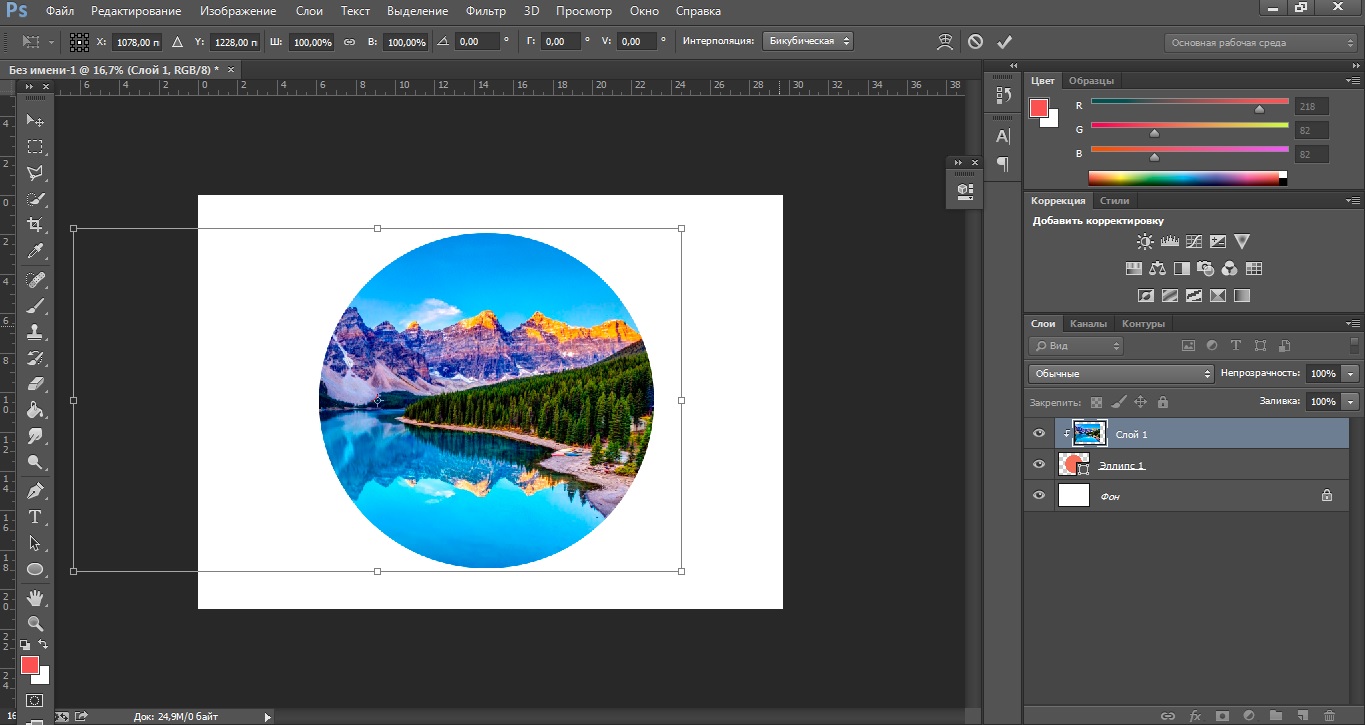The width and height of the screenshot is (1365, 725).
Task: Open the Обычные blend mode dropdown
Action: coord(1120,373)
